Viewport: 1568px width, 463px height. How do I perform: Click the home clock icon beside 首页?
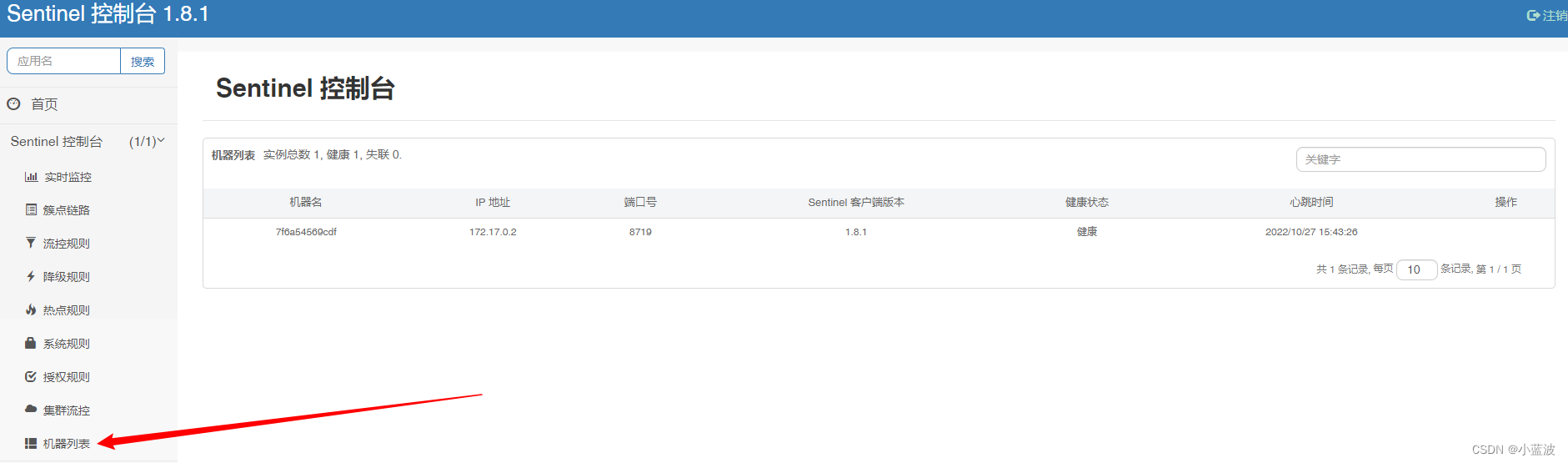13,104
